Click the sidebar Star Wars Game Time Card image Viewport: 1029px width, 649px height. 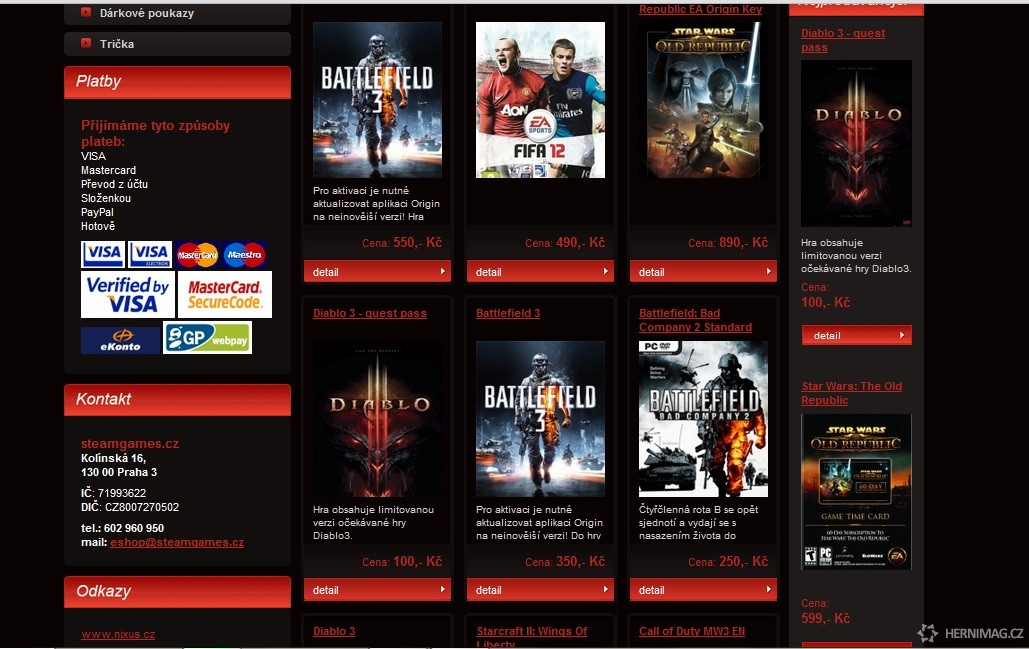(856, 492)
